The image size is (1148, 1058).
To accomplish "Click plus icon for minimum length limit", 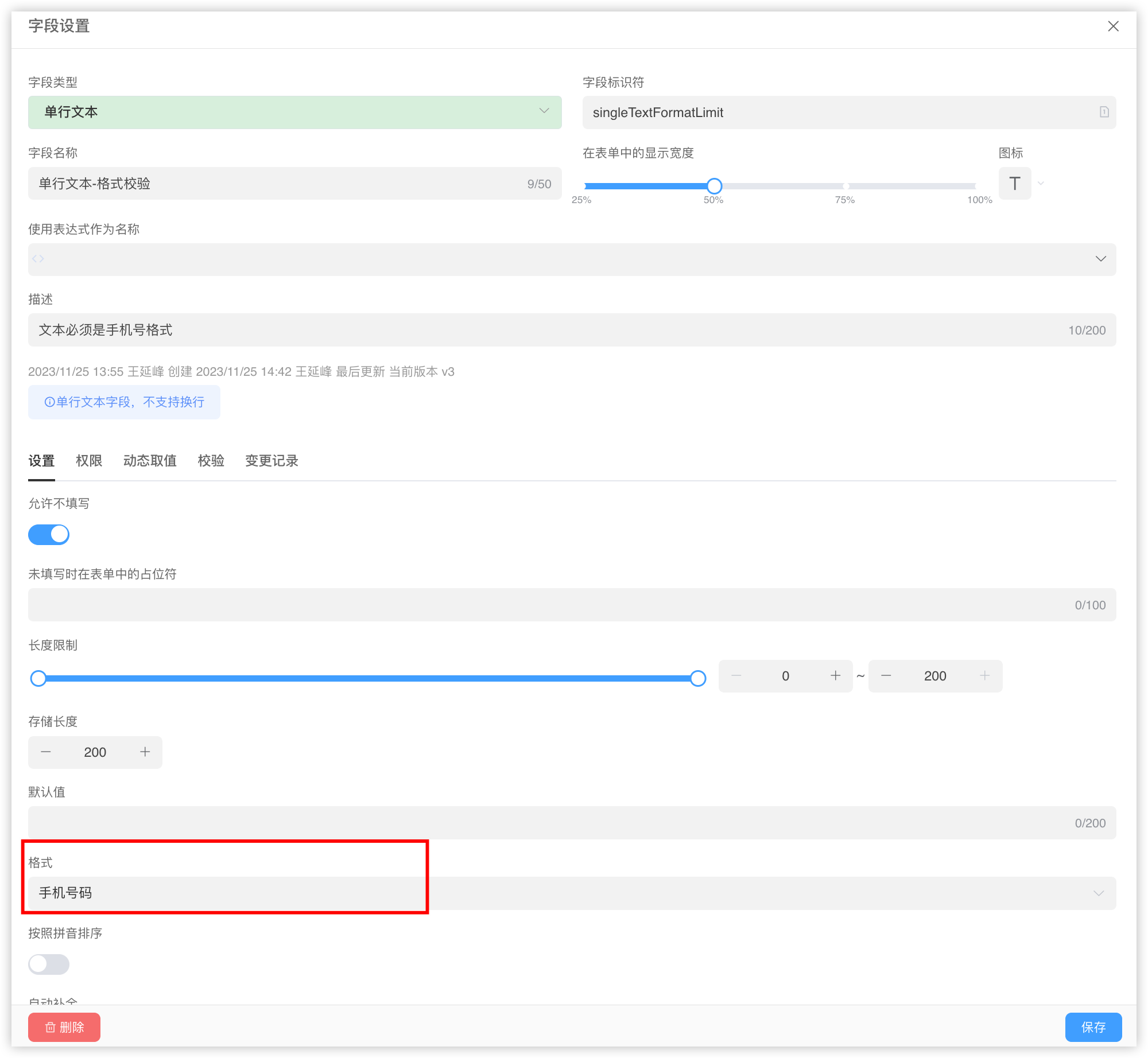I will pos(835,676).
